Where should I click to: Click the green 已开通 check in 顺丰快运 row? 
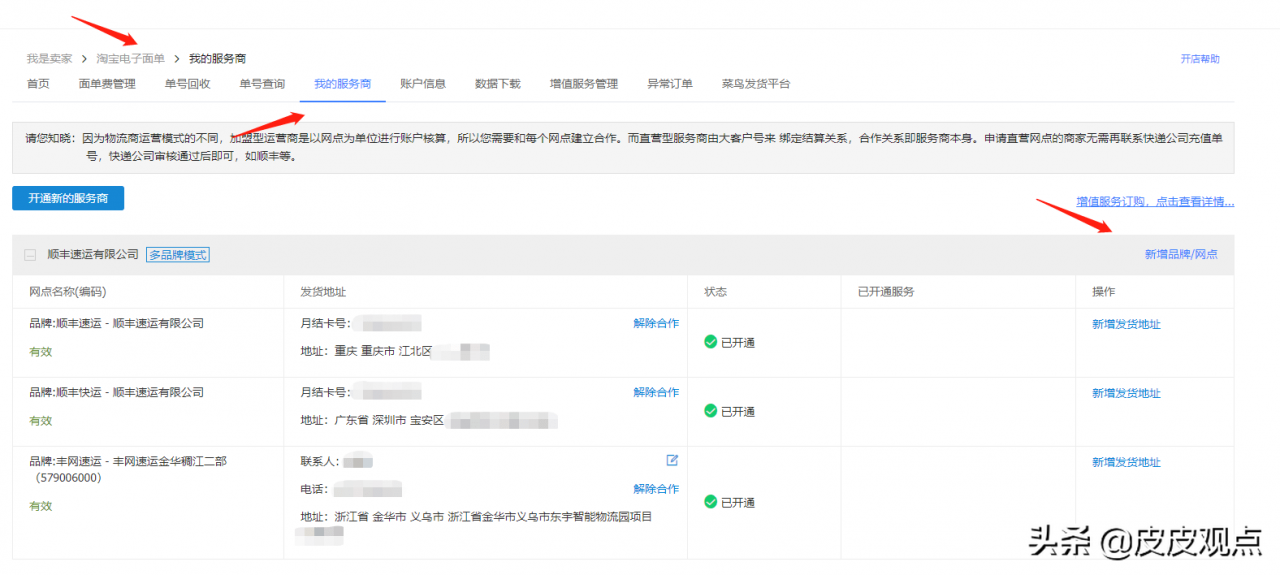point(711,411)
